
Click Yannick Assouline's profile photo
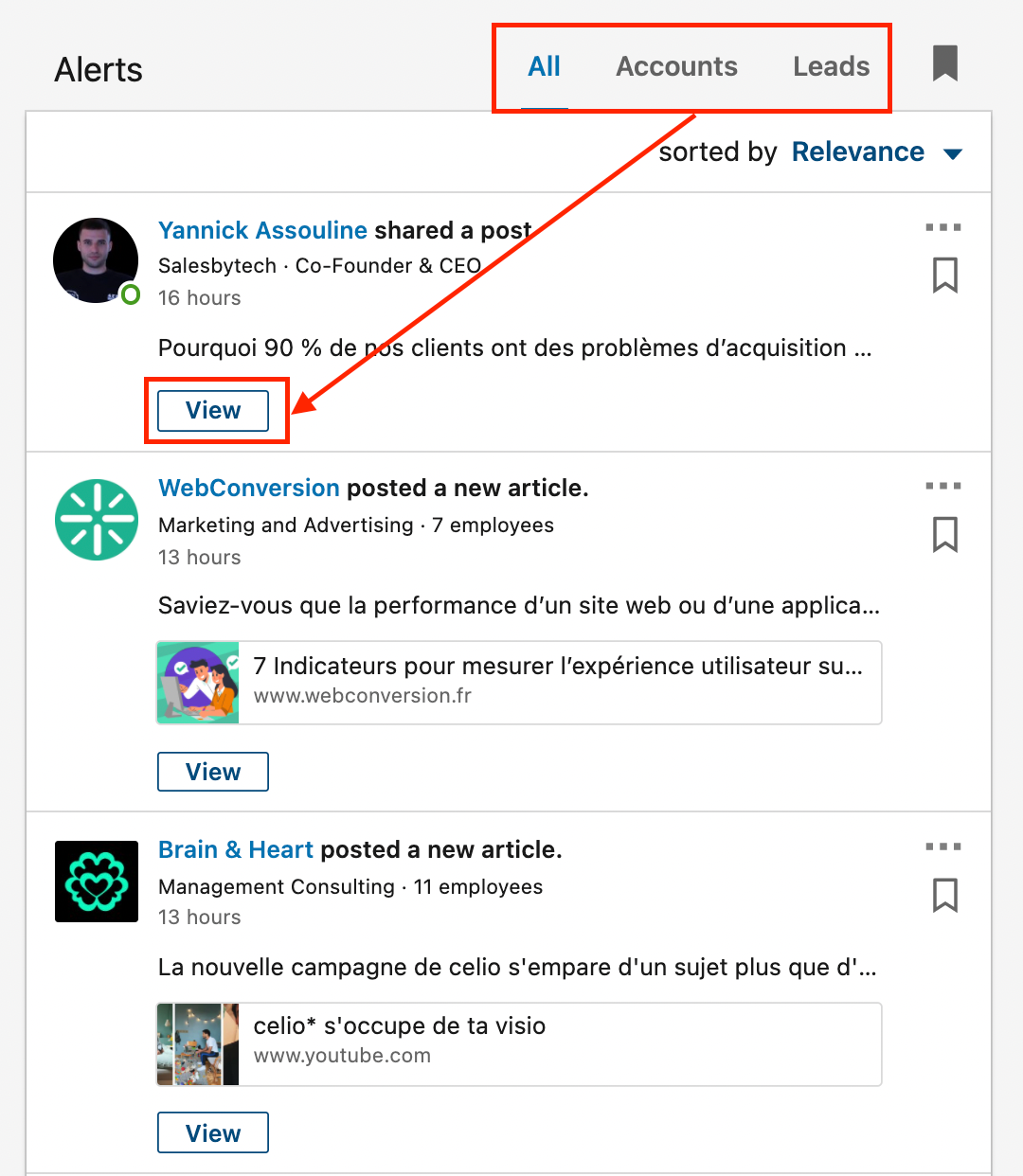[96, 260]
